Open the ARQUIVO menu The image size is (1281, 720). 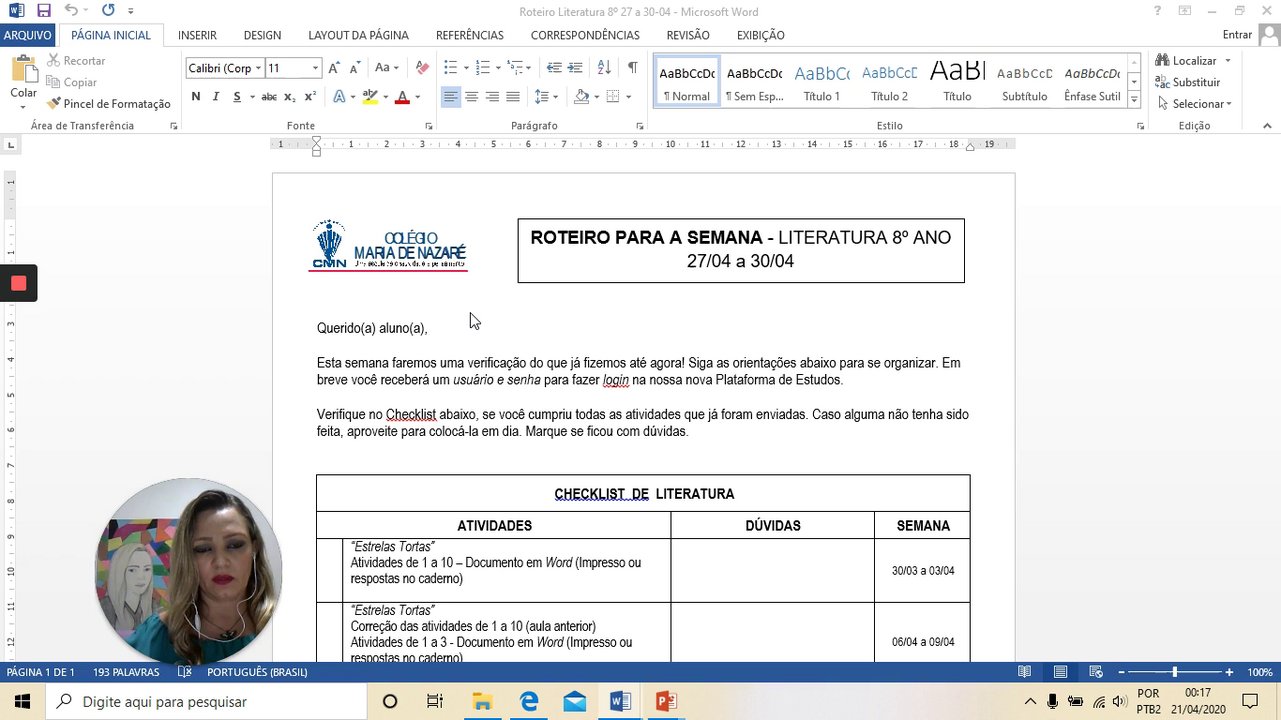click(28, 35)
